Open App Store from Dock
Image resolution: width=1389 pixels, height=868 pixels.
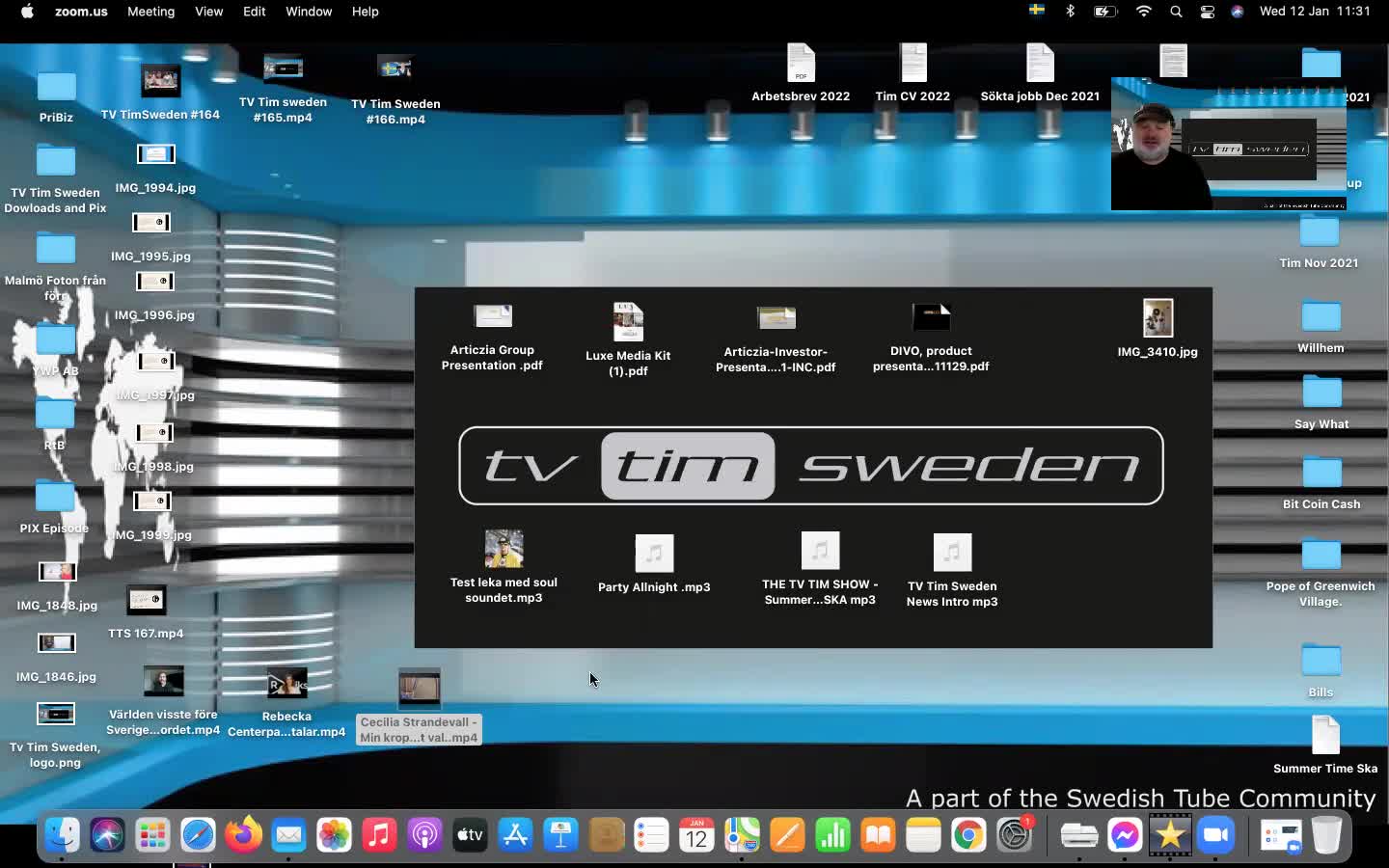pyautogui.click(x=515, y=835)
